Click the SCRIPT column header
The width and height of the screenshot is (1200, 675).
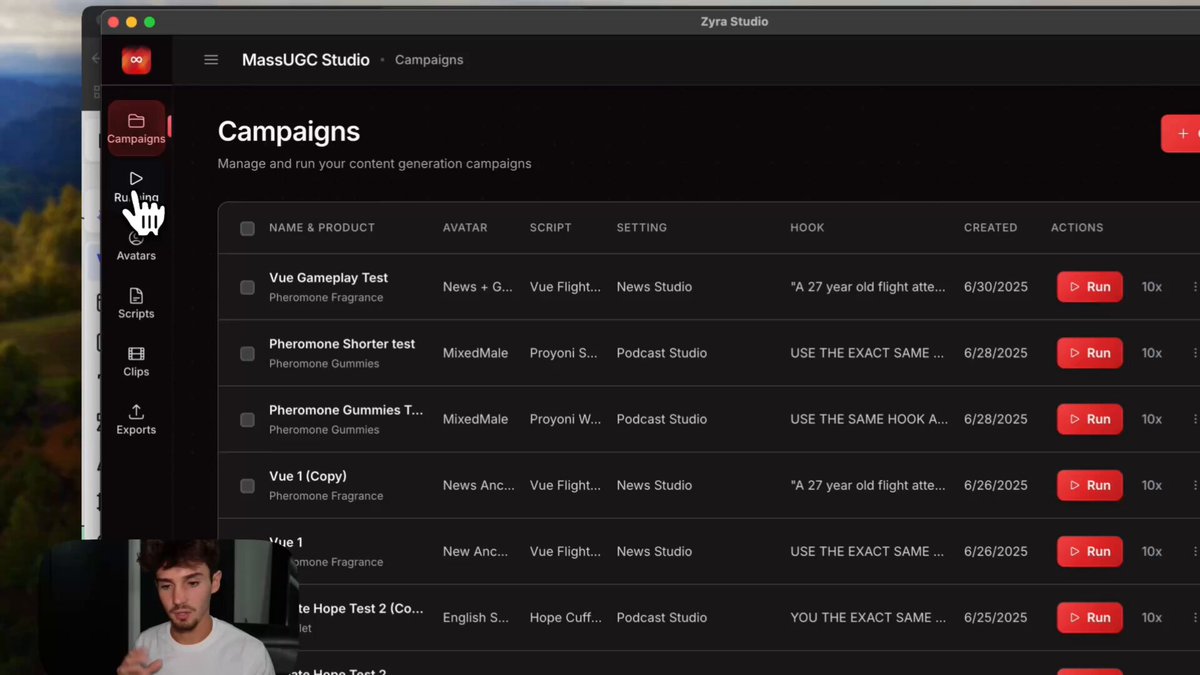(551, 228)
